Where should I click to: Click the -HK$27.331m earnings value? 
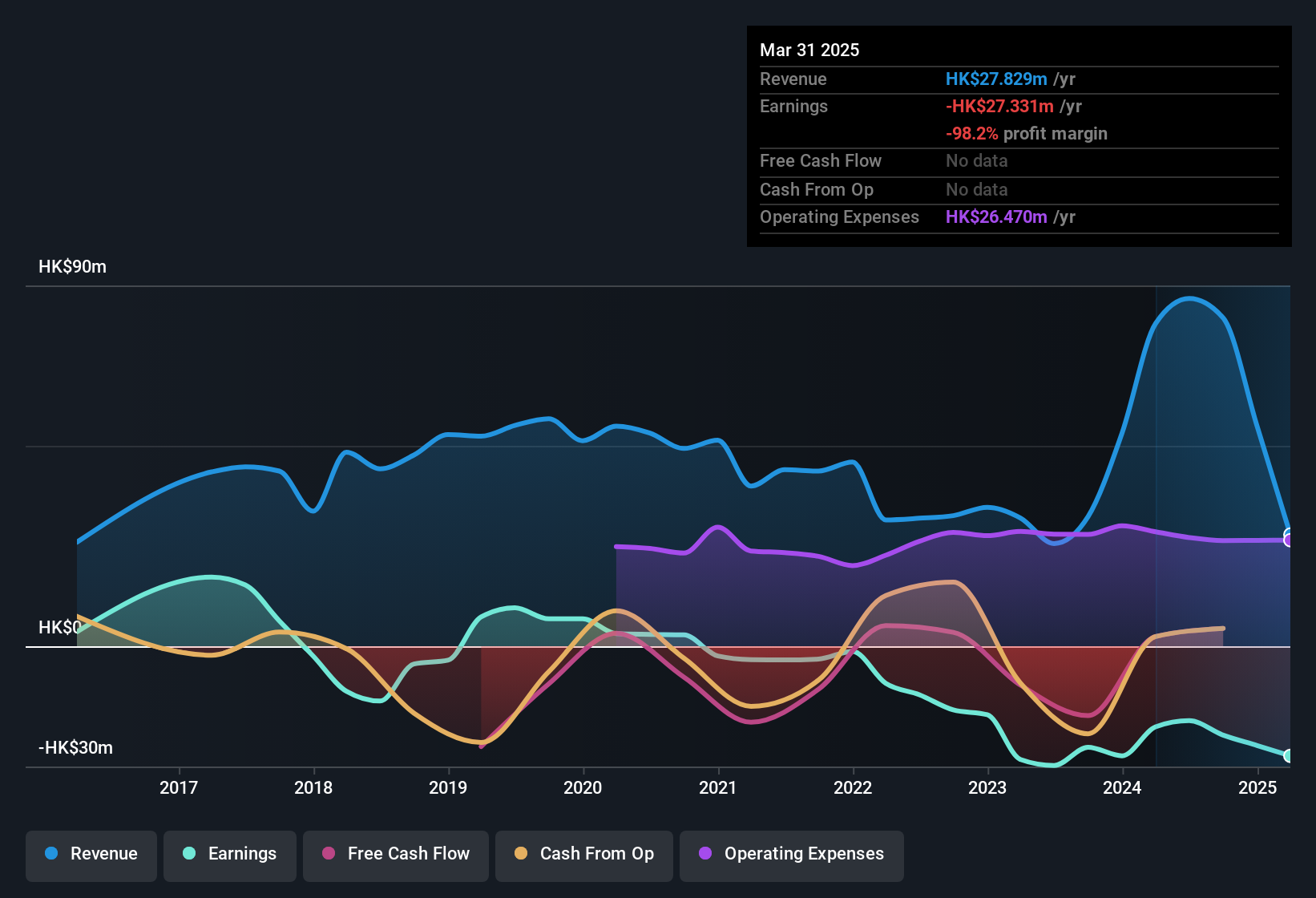(x=999, y=107)
